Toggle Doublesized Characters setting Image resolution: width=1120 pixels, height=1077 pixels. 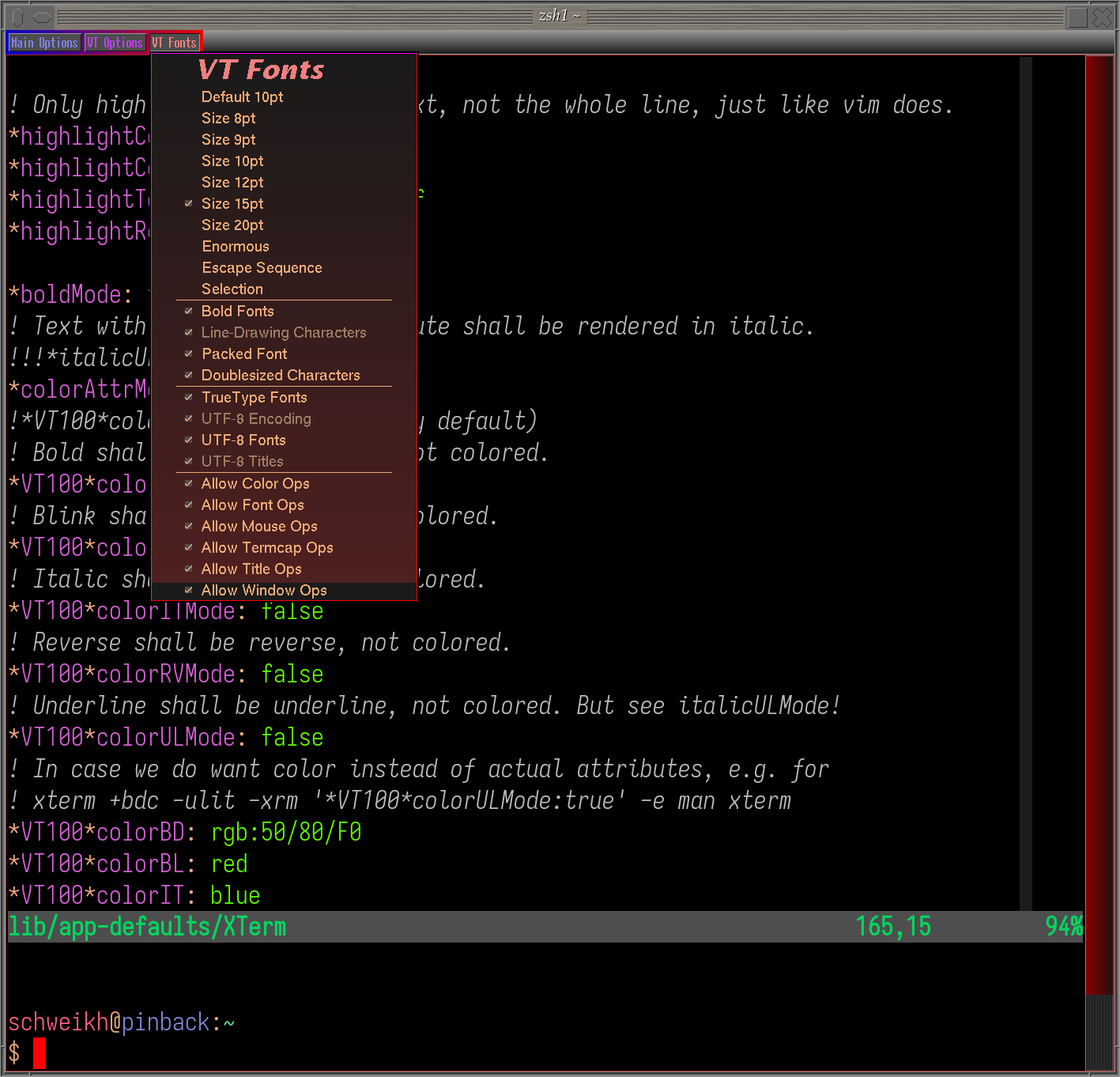click(x=280, y=376)
